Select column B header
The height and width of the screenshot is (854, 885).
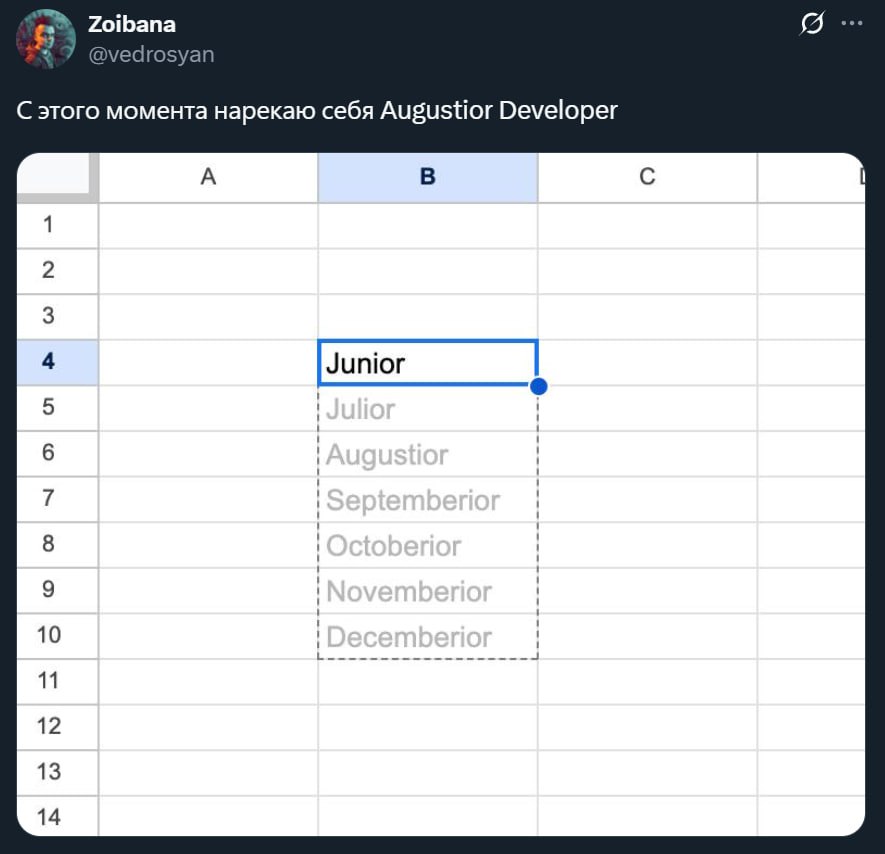(428, 177)
